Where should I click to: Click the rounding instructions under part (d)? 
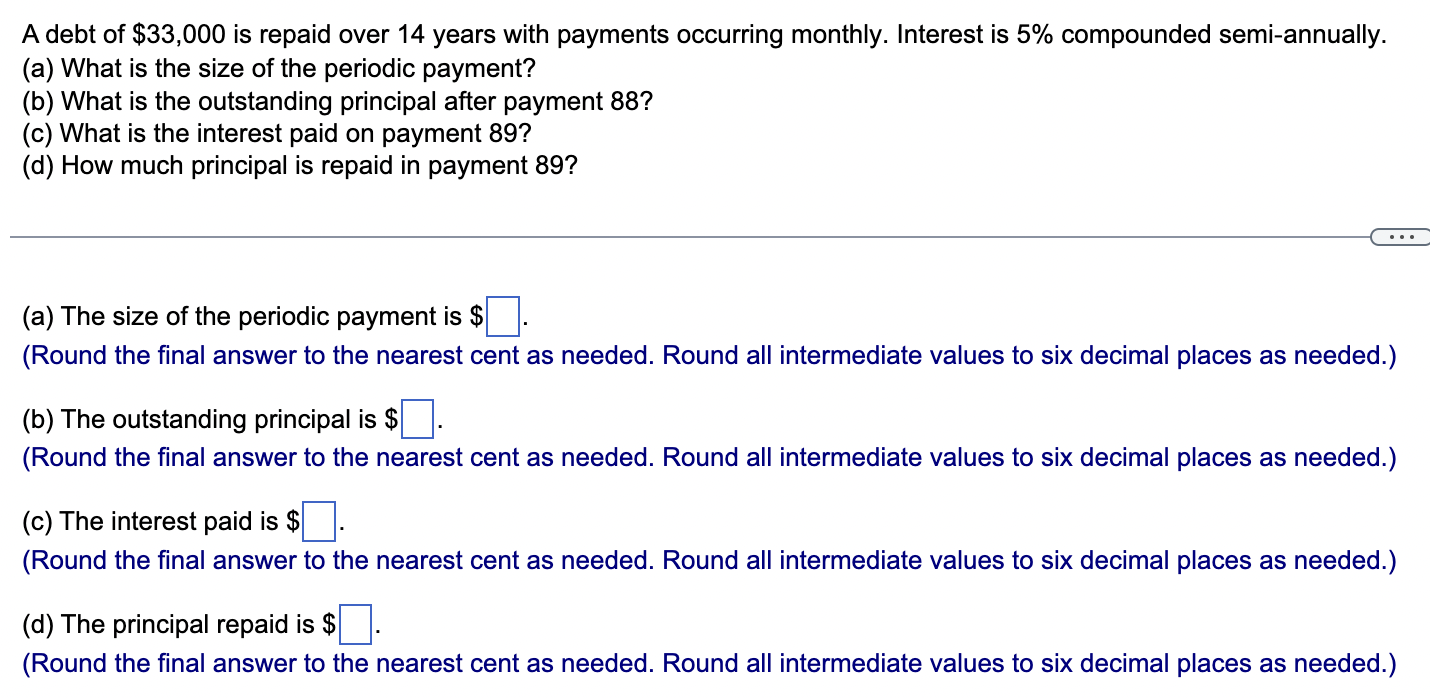[707, 664]
